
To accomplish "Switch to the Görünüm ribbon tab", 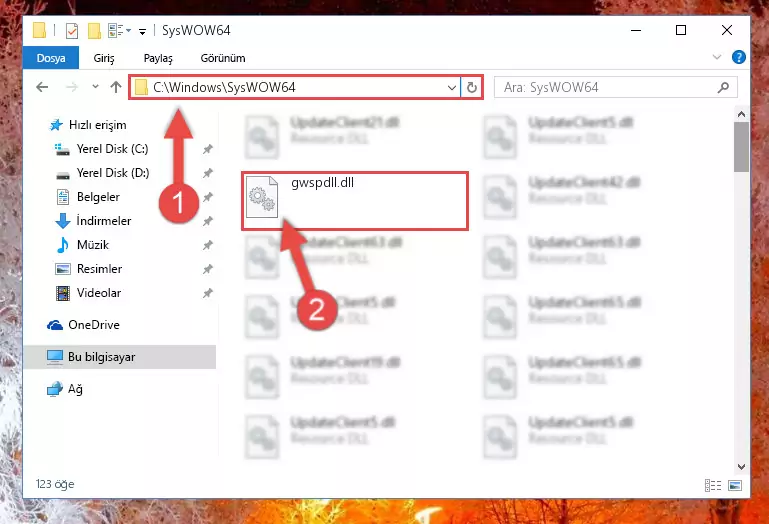I will pos(223,58).
